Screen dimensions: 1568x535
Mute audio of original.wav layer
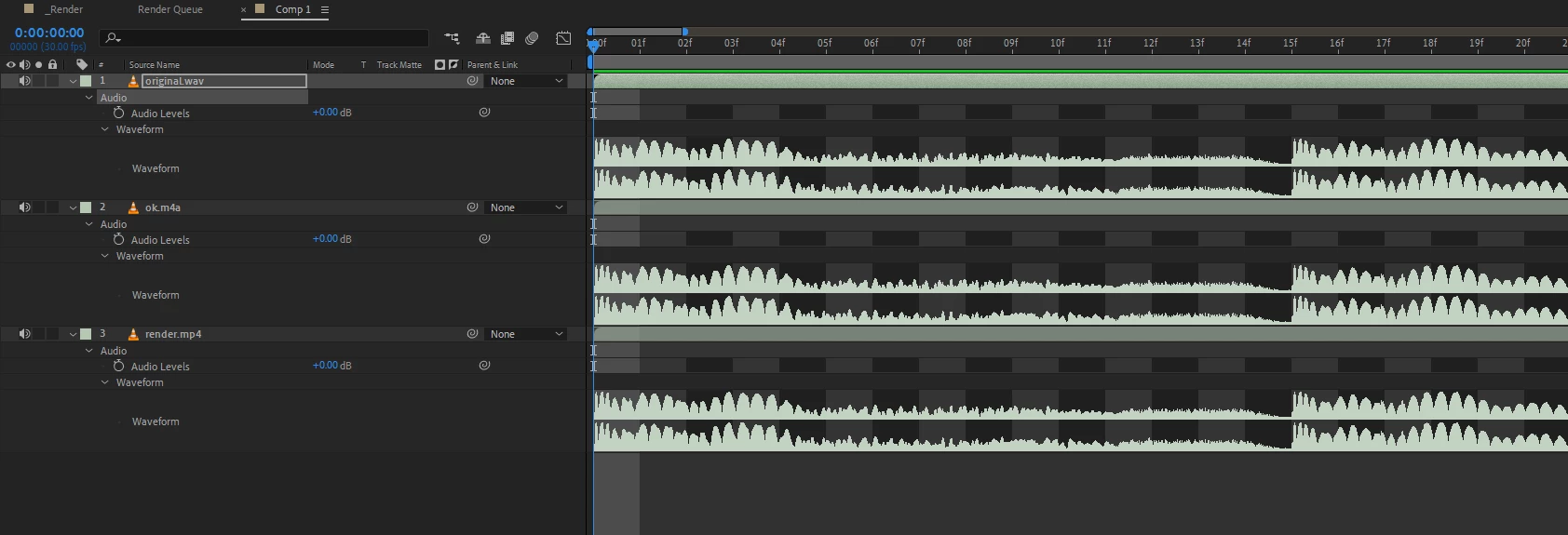tap(25, 81)
